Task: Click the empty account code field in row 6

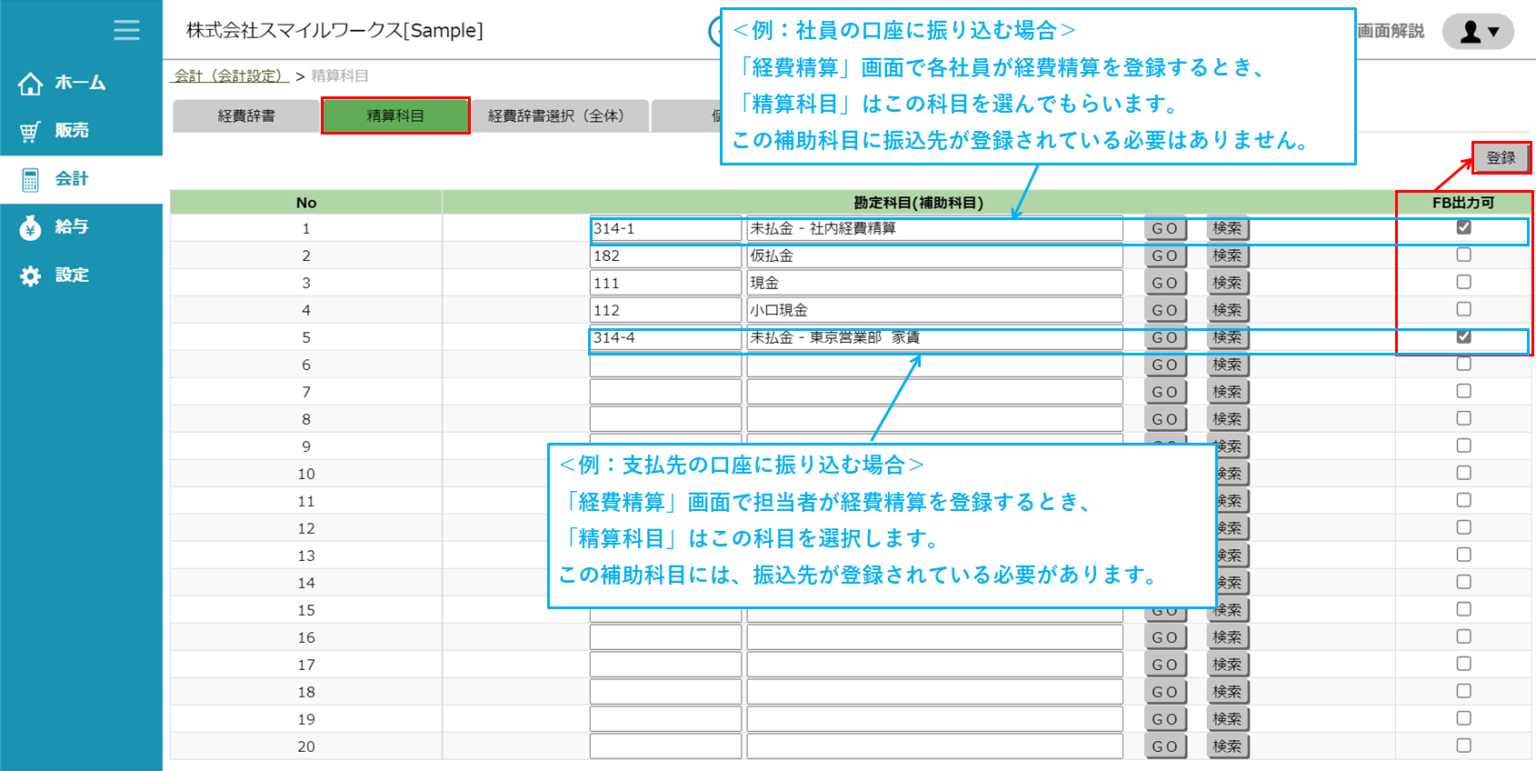Action: click(x=665, y=364)
